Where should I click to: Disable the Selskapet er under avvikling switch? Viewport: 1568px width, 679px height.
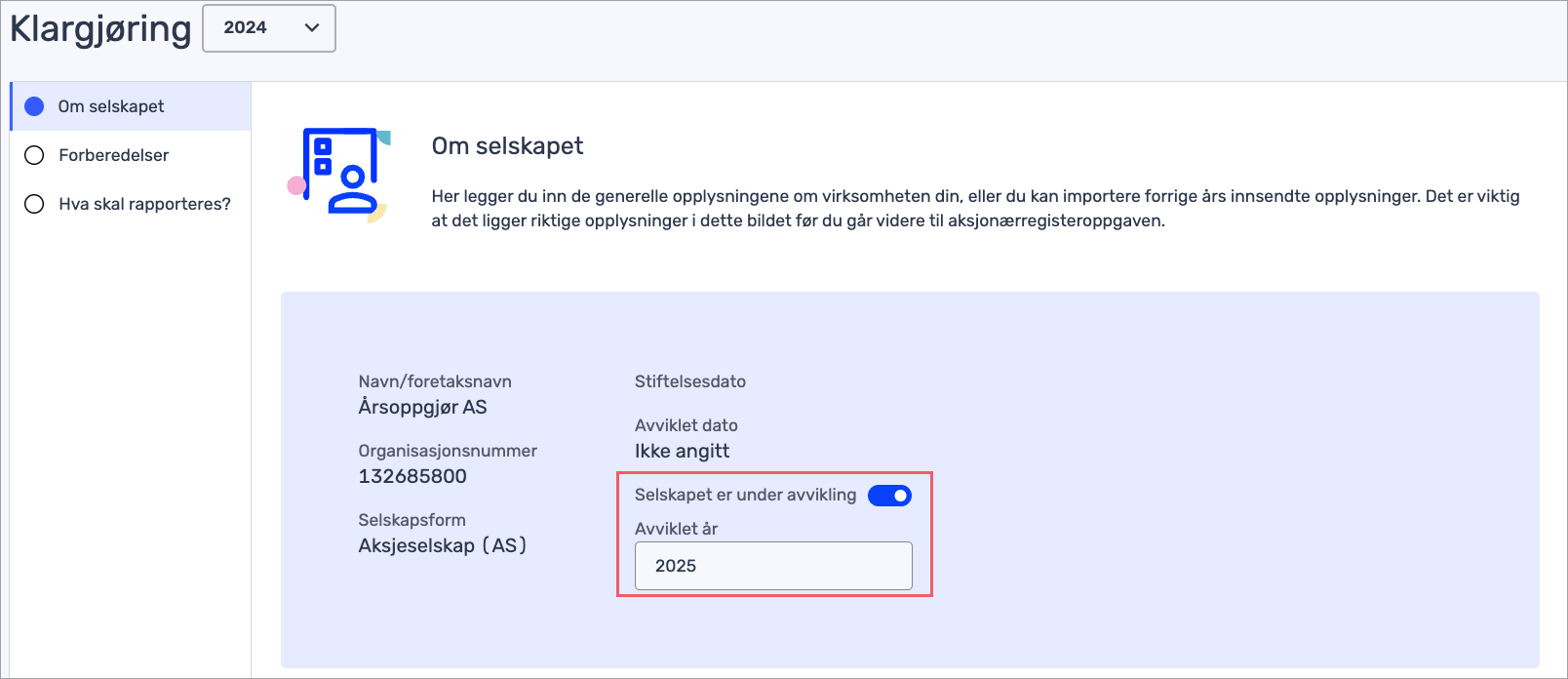tap(889, 496)
